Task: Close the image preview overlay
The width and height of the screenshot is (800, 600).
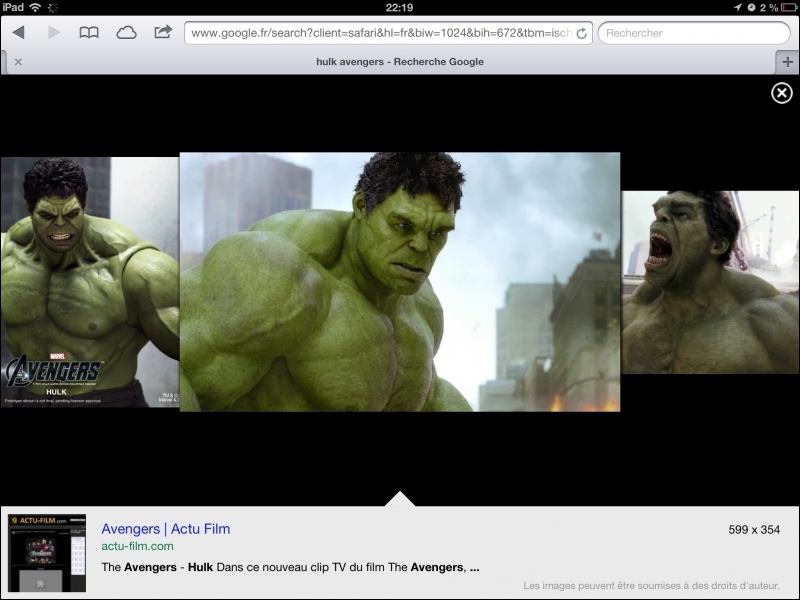Action: point(782,93)
